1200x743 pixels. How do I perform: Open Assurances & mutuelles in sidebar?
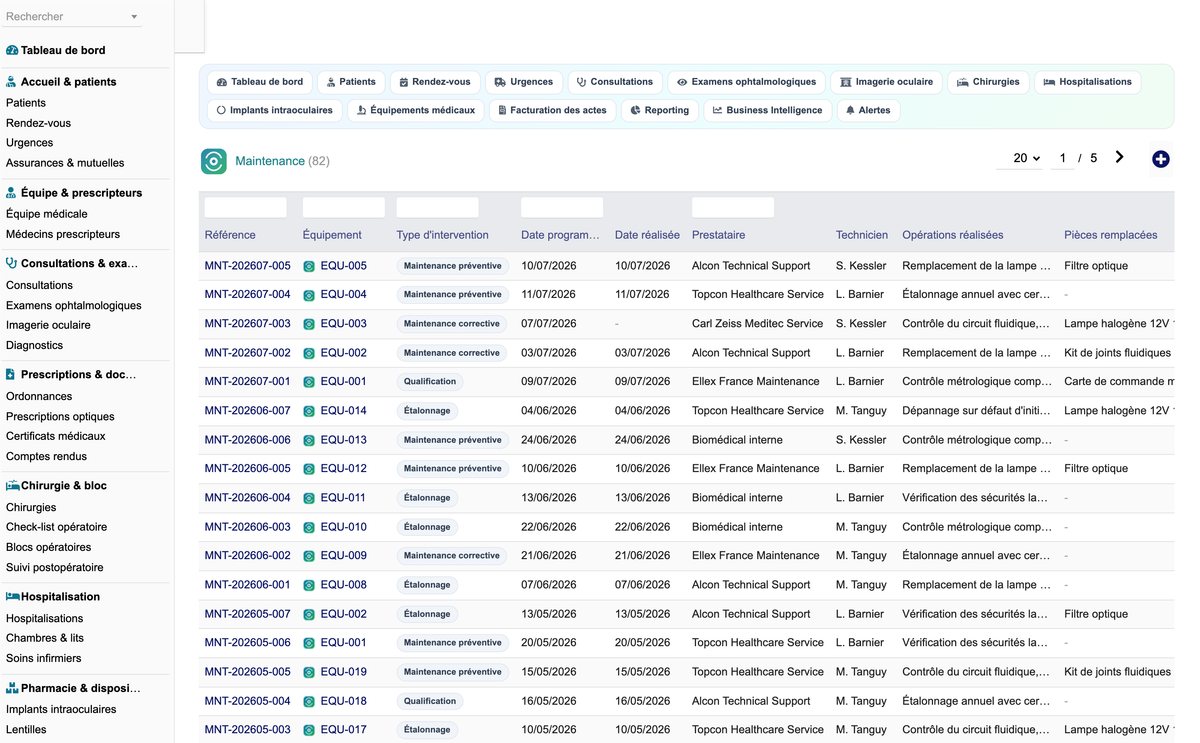tap(65, 163)
